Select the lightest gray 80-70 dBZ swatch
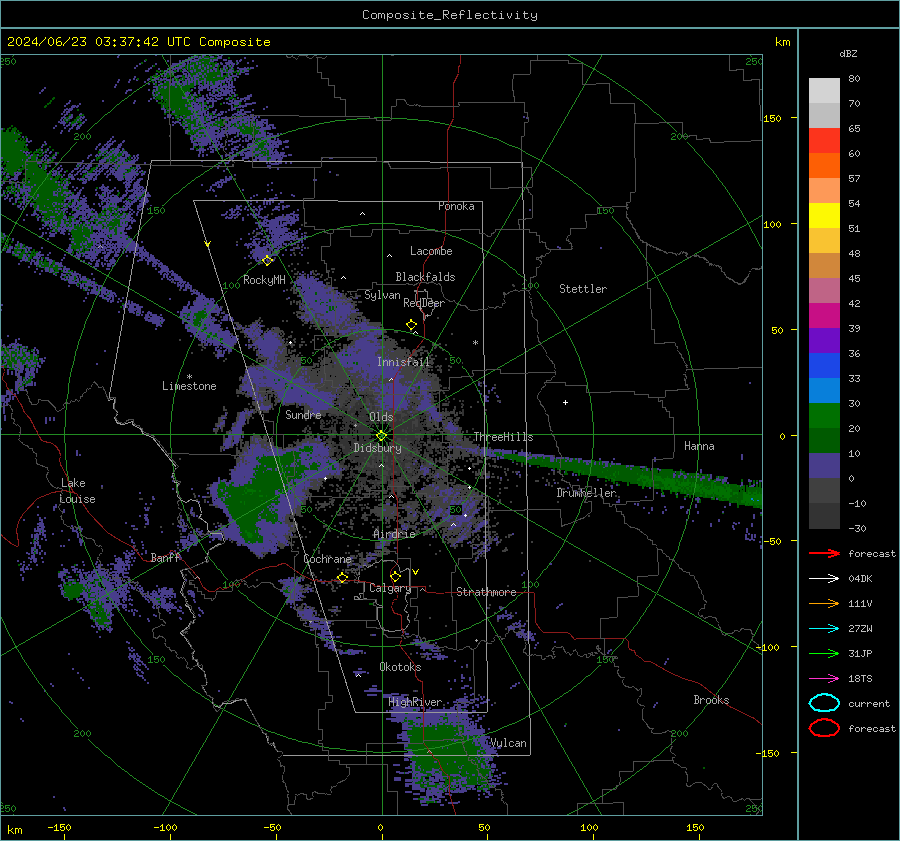The image size is (900, 841). [824, 90]
